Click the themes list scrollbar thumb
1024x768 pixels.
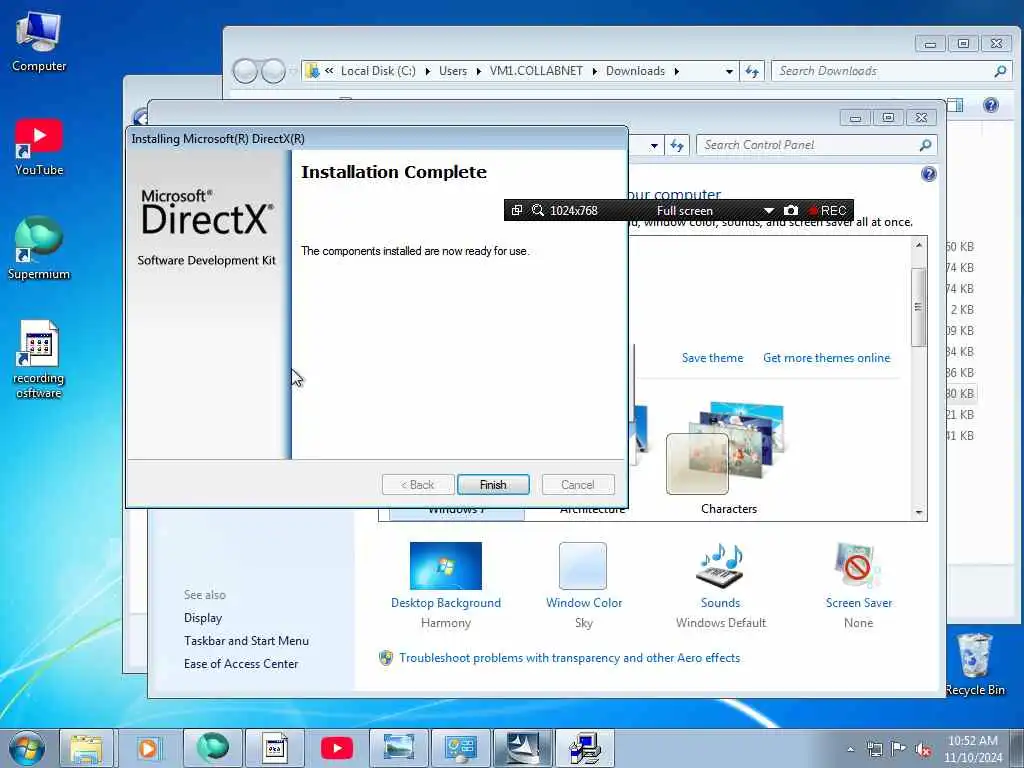point(918,307)
